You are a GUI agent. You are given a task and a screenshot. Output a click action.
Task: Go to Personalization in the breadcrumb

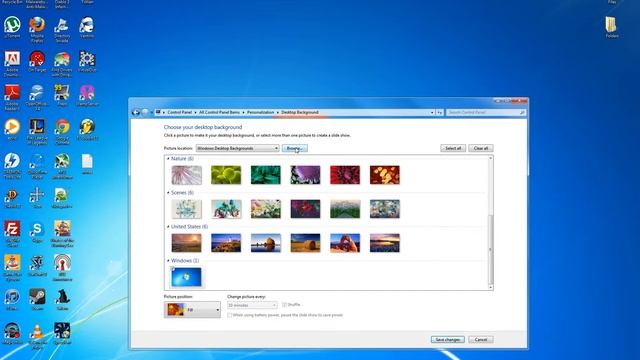click(260, 112)
